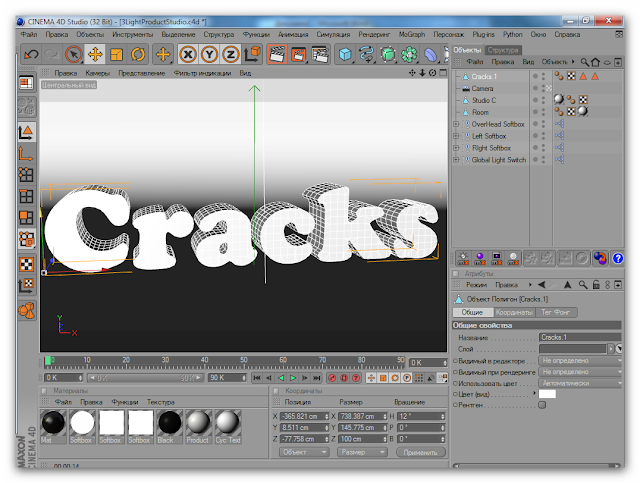Open the Объект coordinates dropdown

(304, 452)
